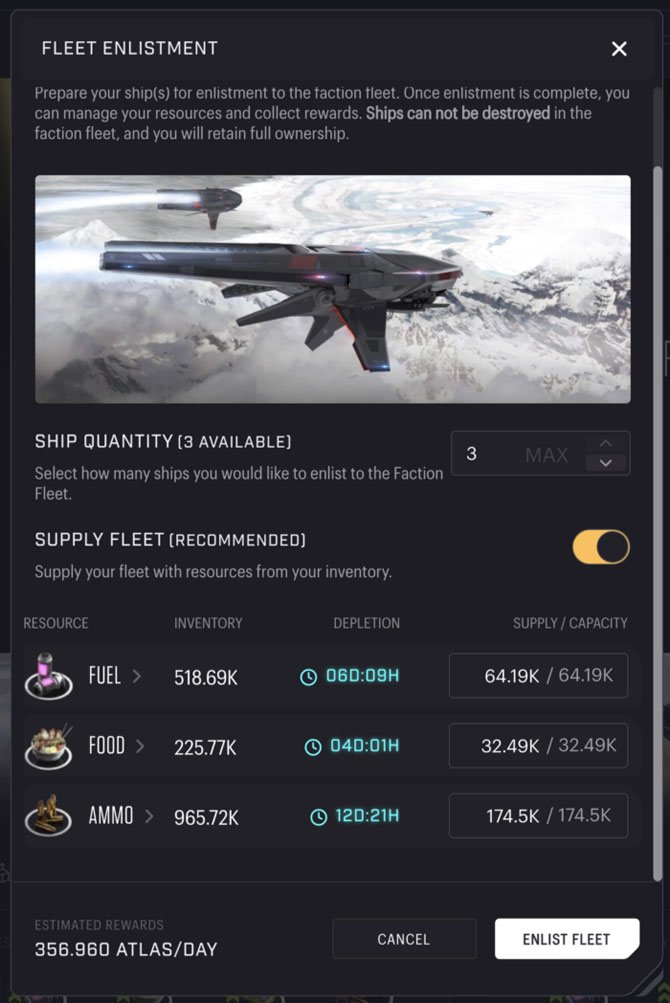Disable the Supply Fleet toggle
This screenshot has height=1003, width=670.
[600, 546]
